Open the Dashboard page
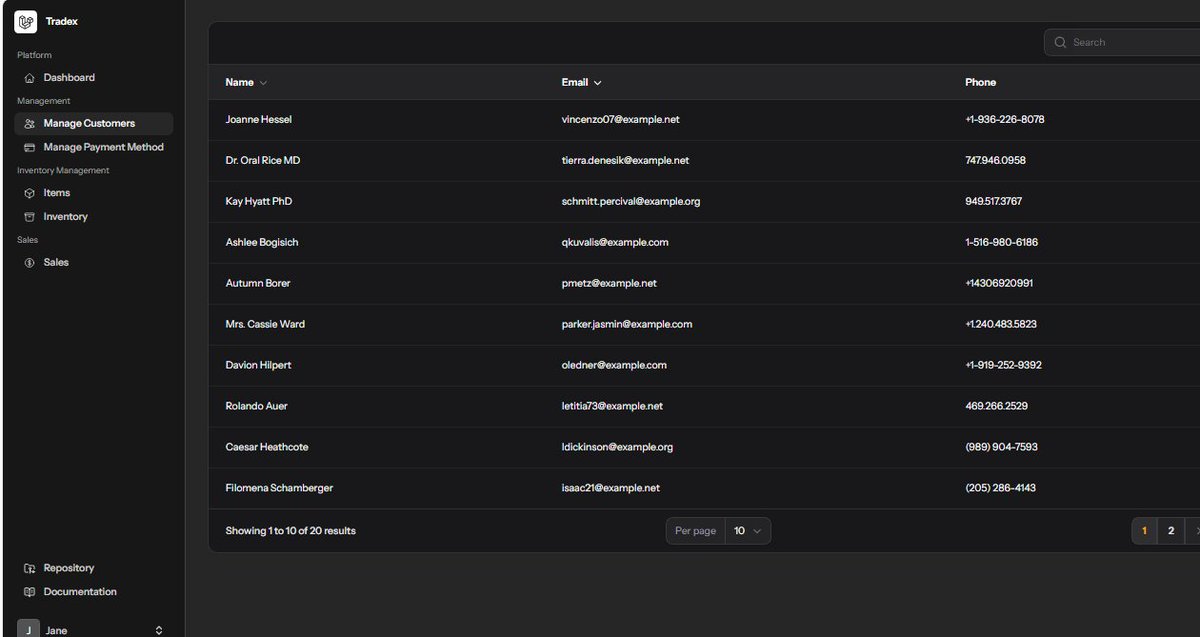Screen dimensions: 1200x637 coord(94,78)
